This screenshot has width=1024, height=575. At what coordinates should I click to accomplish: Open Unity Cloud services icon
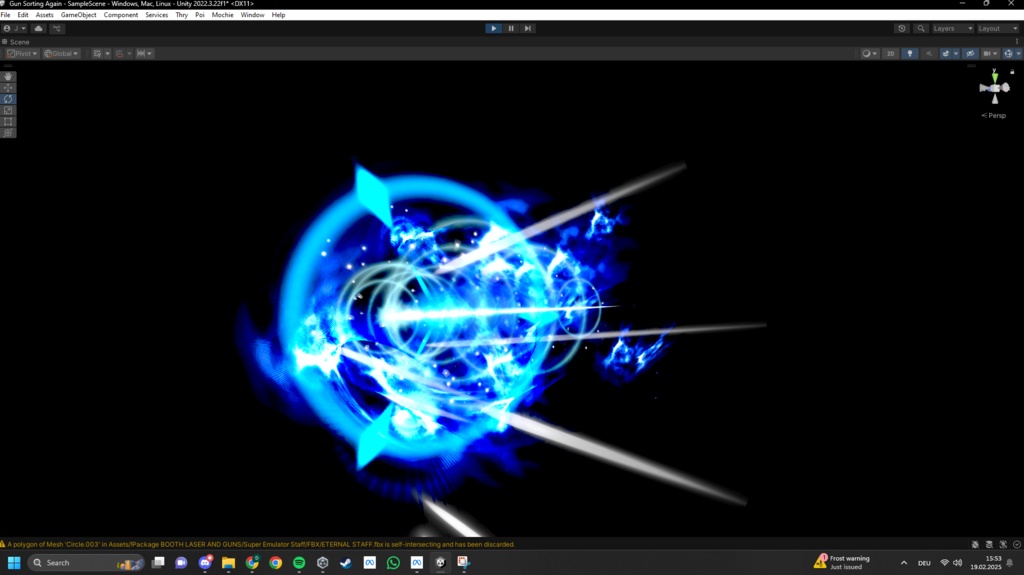39,28
